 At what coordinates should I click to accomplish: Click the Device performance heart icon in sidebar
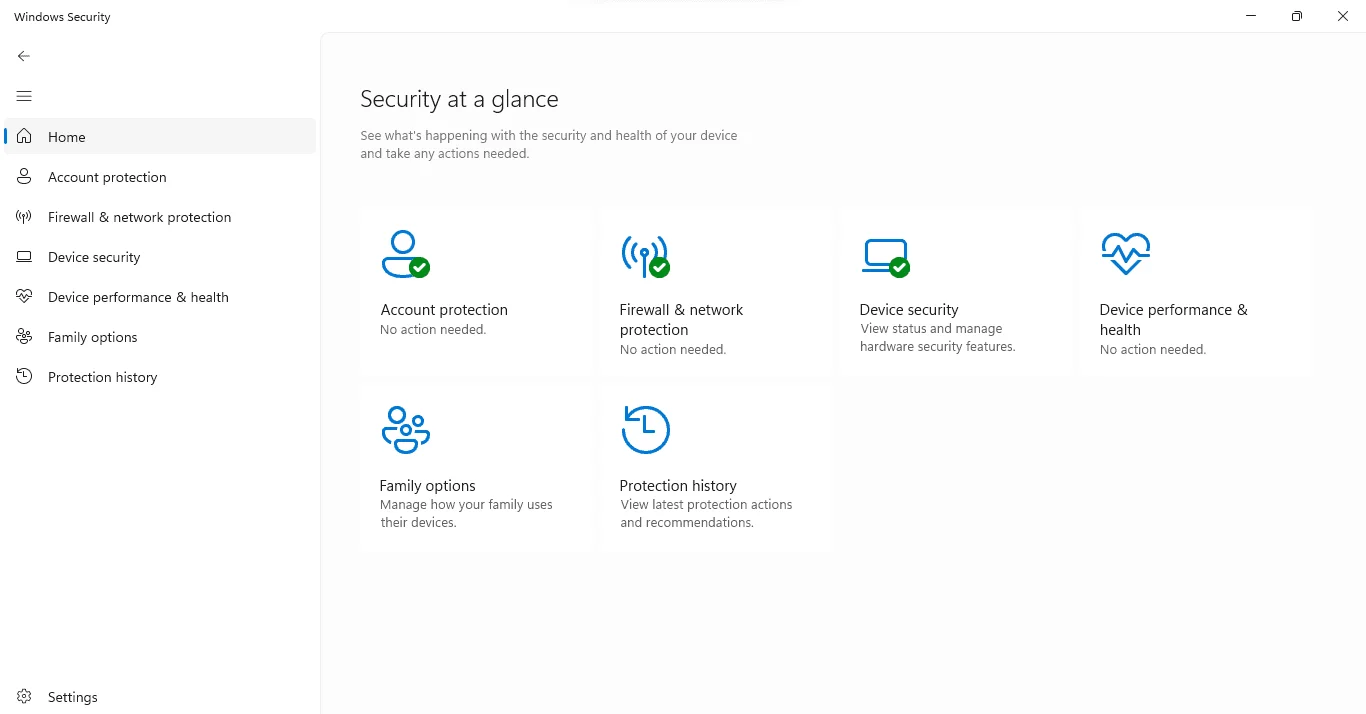pyautogui.click(x=24, y=296)
